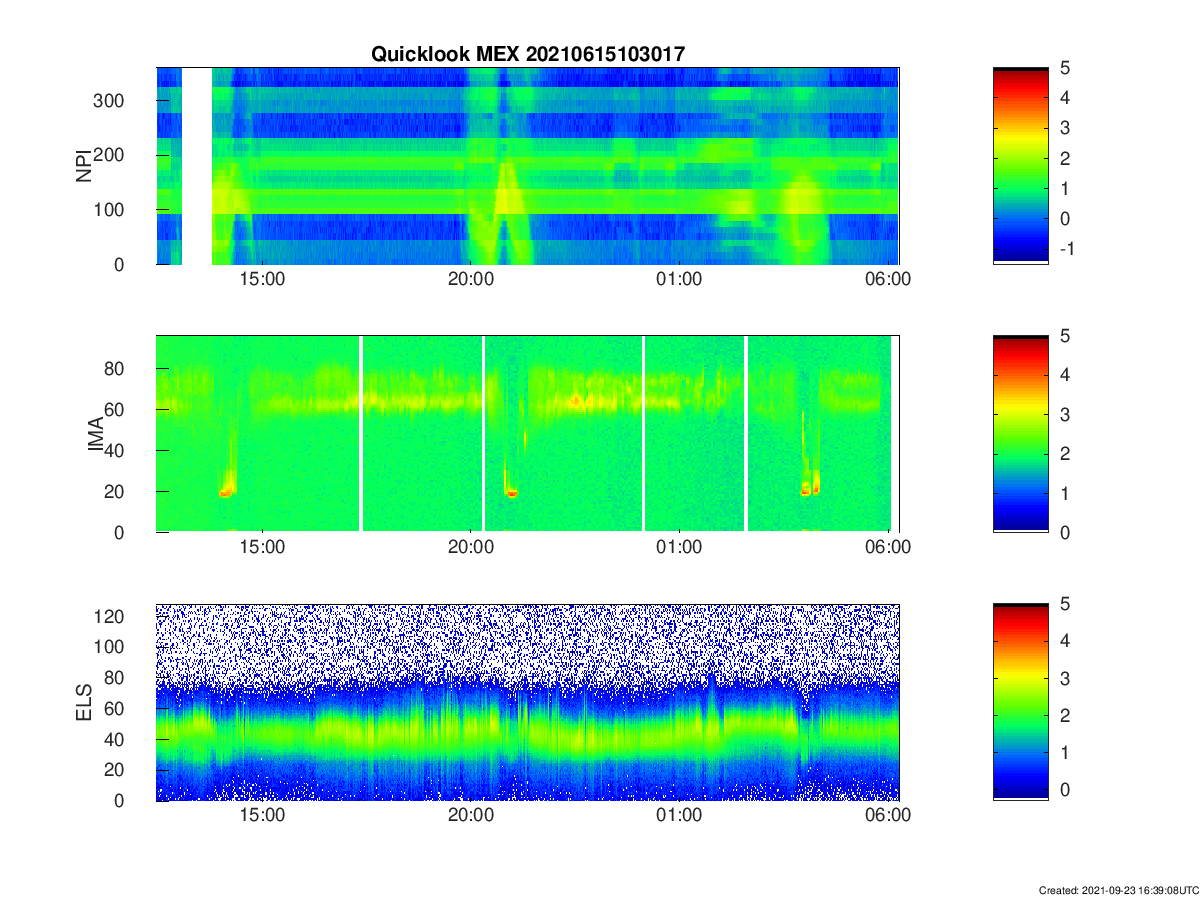Click the 01:00 tick under IMA panel
The width and height of the screenshot is (1200, 900).
(x=679, y=548)
